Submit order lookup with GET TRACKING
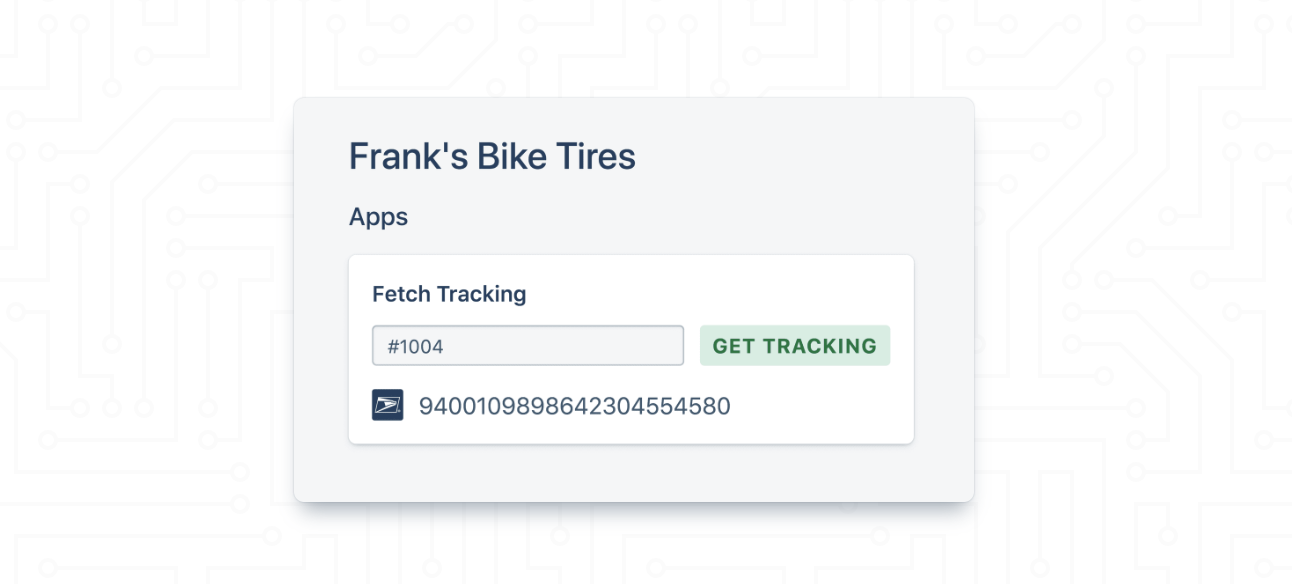1292x584 pixels. coord(794,346)
